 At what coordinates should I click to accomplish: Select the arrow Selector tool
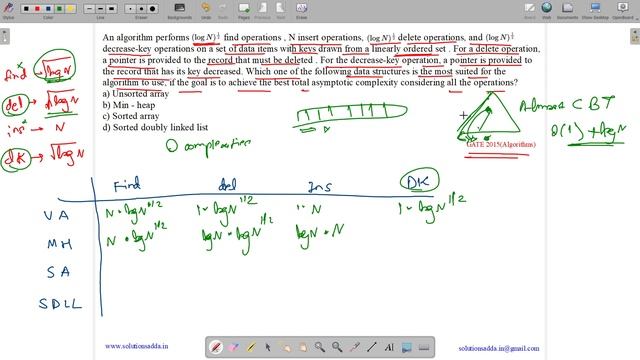(268, 347)
